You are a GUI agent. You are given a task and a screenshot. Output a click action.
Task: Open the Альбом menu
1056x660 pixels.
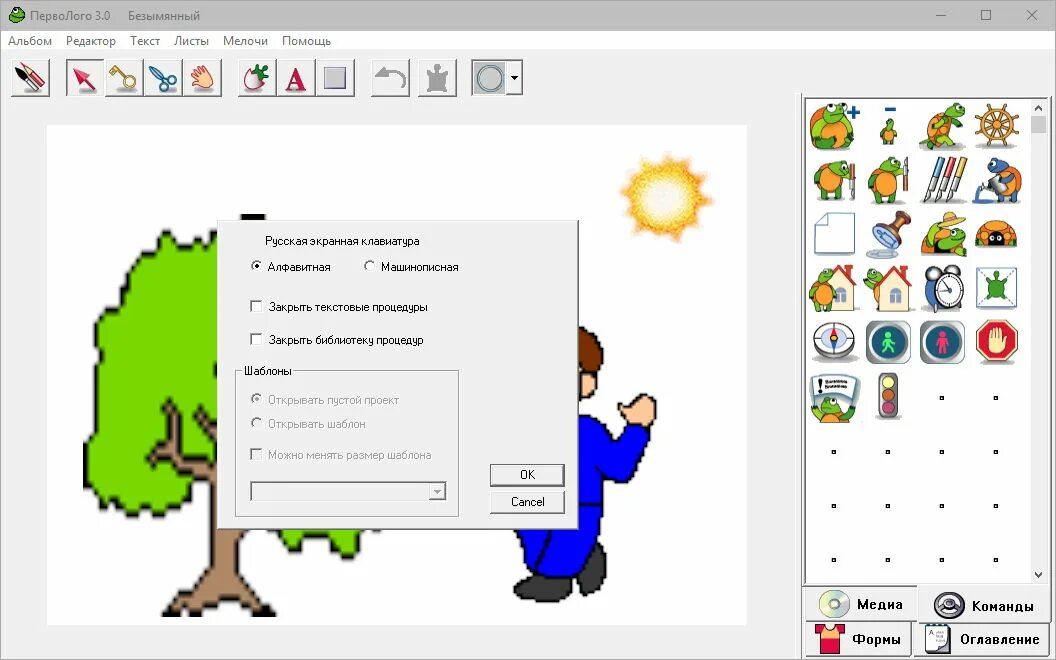pyautogui.click(x=30, y=40)
